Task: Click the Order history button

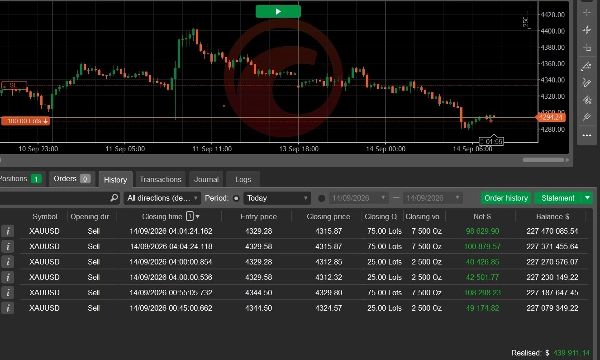Action: [x=506, y=198]
